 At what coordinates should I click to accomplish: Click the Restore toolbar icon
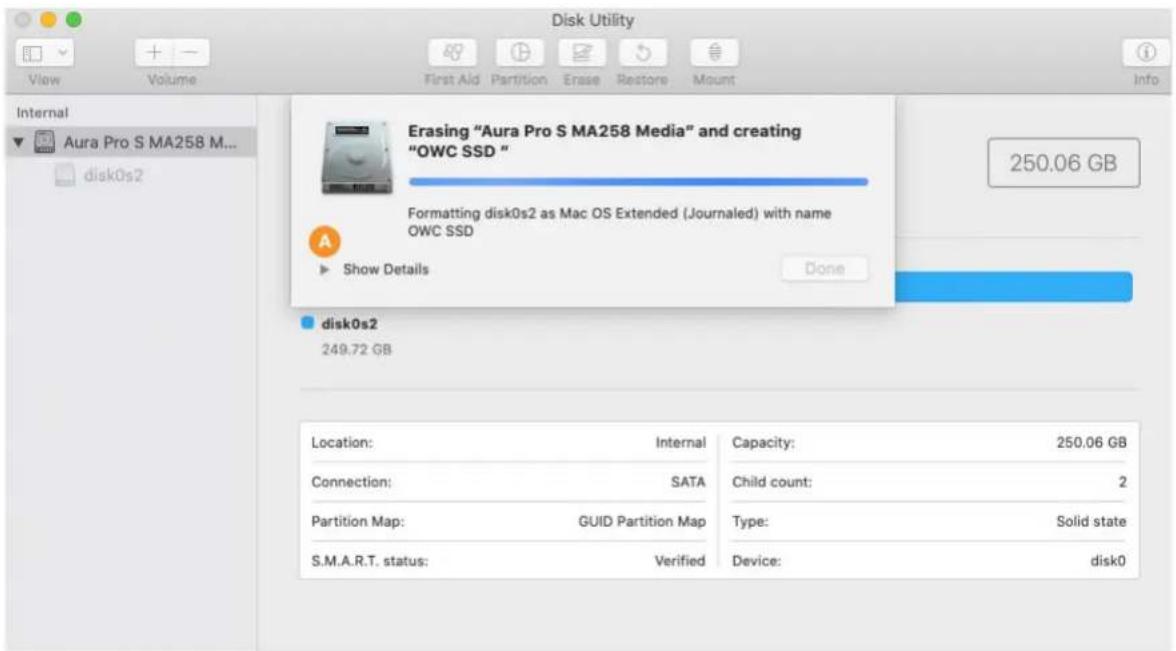click(x=642, y=52)
